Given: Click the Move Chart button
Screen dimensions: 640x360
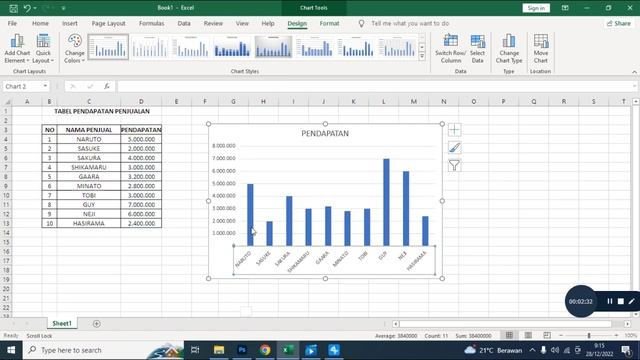Looking at the screenshot, I should tap(541, 49).
